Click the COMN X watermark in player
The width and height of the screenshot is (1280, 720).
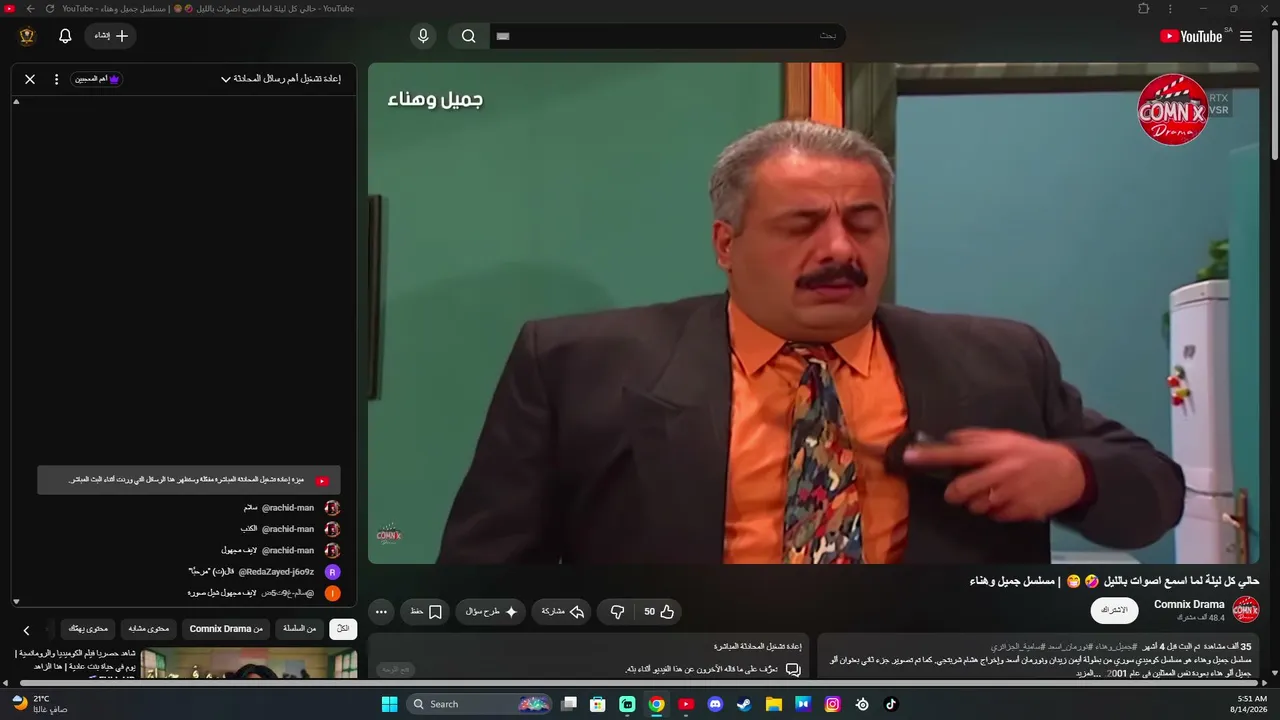(x=1173, y=109)
